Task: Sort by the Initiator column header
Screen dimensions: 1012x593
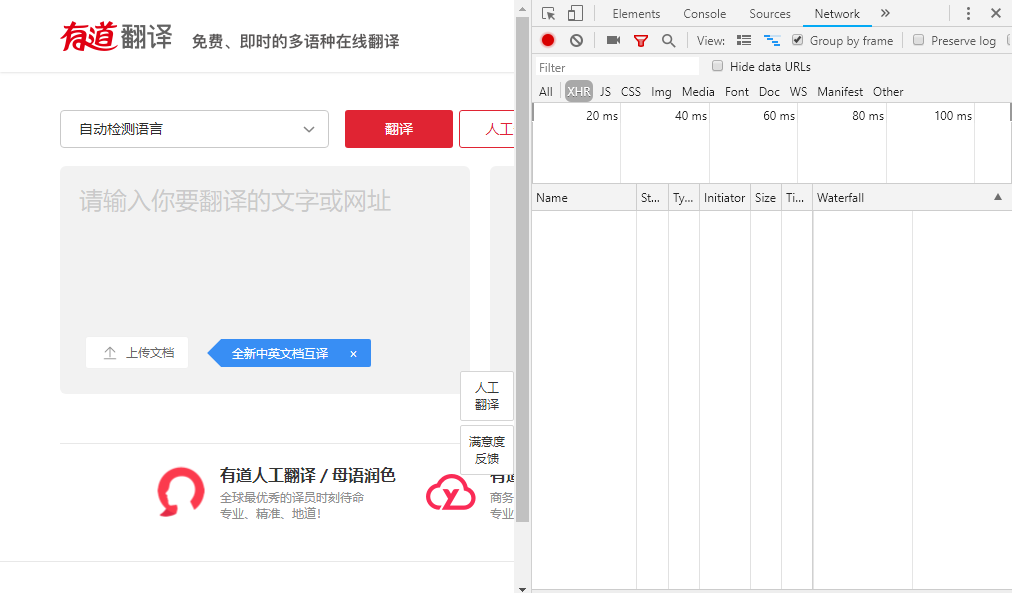Action: coord(725,197)
